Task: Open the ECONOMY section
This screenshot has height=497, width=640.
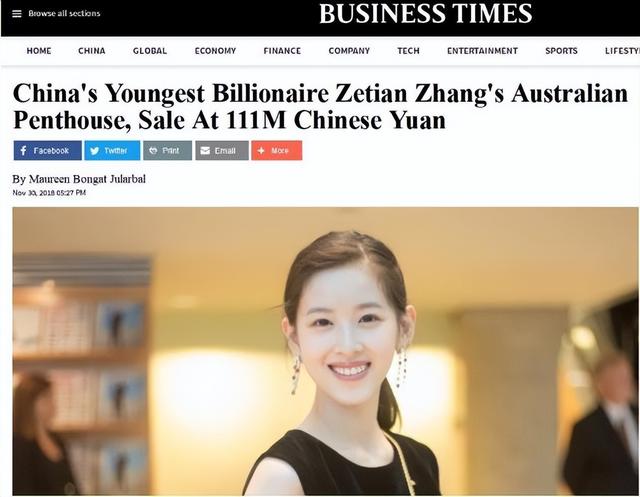Action: [215, 51]
